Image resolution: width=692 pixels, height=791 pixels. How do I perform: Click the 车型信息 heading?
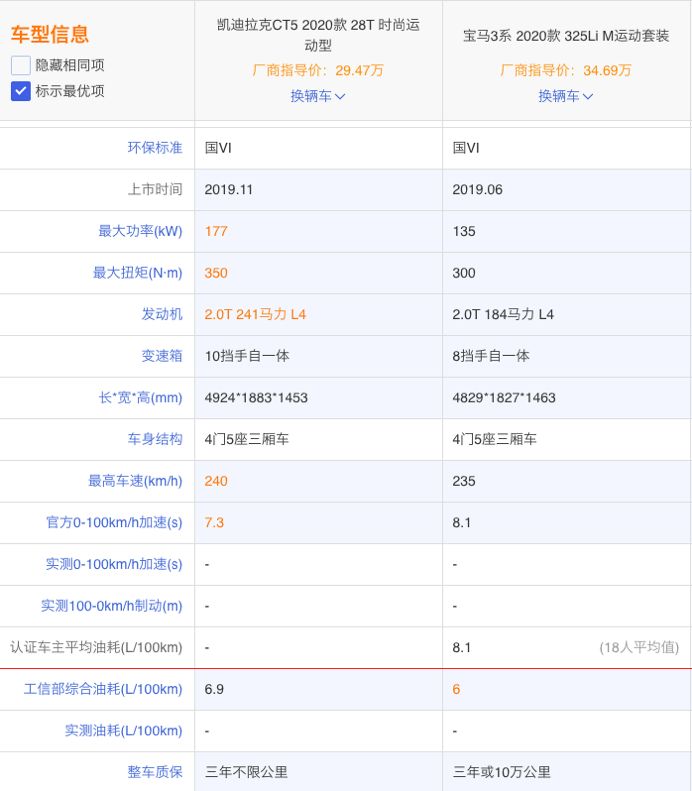pos(50,34)
